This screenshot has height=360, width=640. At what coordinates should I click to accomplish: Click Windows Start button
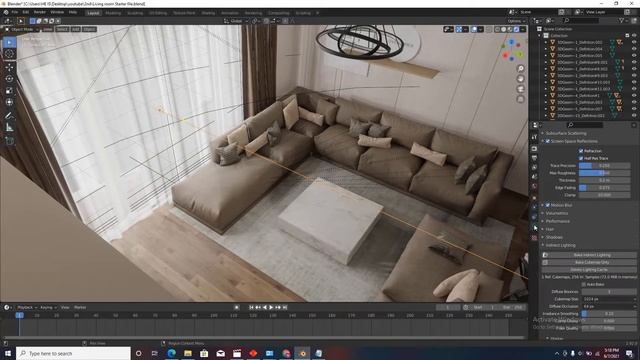tap(8, 353)
